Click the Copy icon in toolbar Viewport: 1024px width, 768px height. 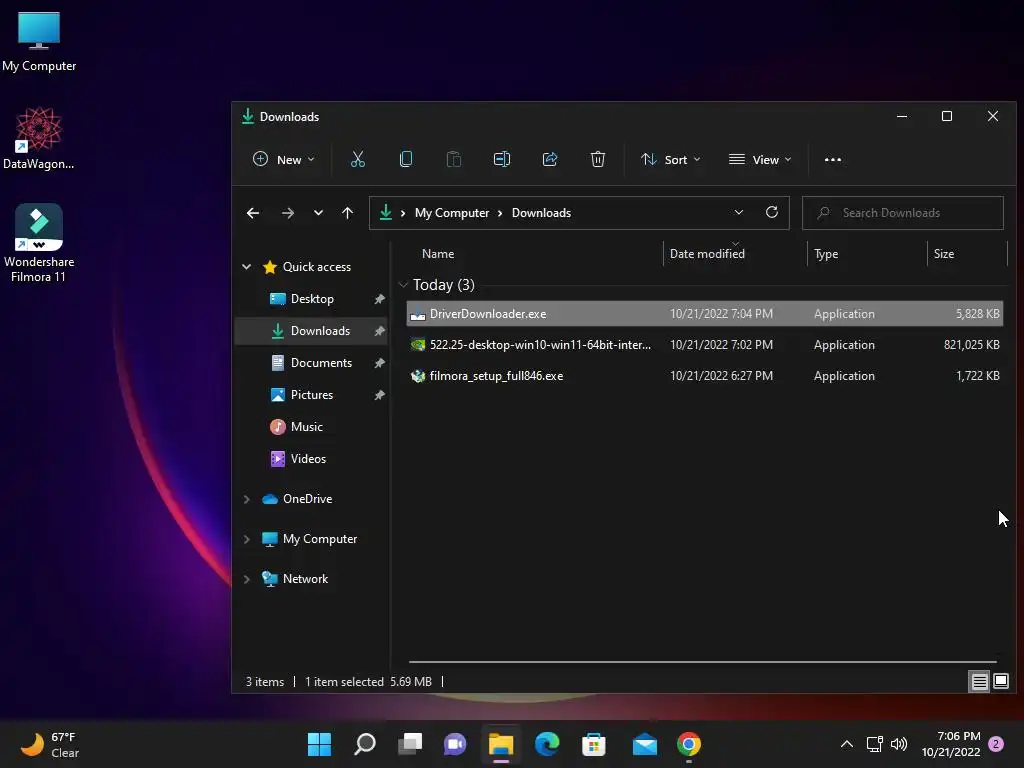[406, 159]
